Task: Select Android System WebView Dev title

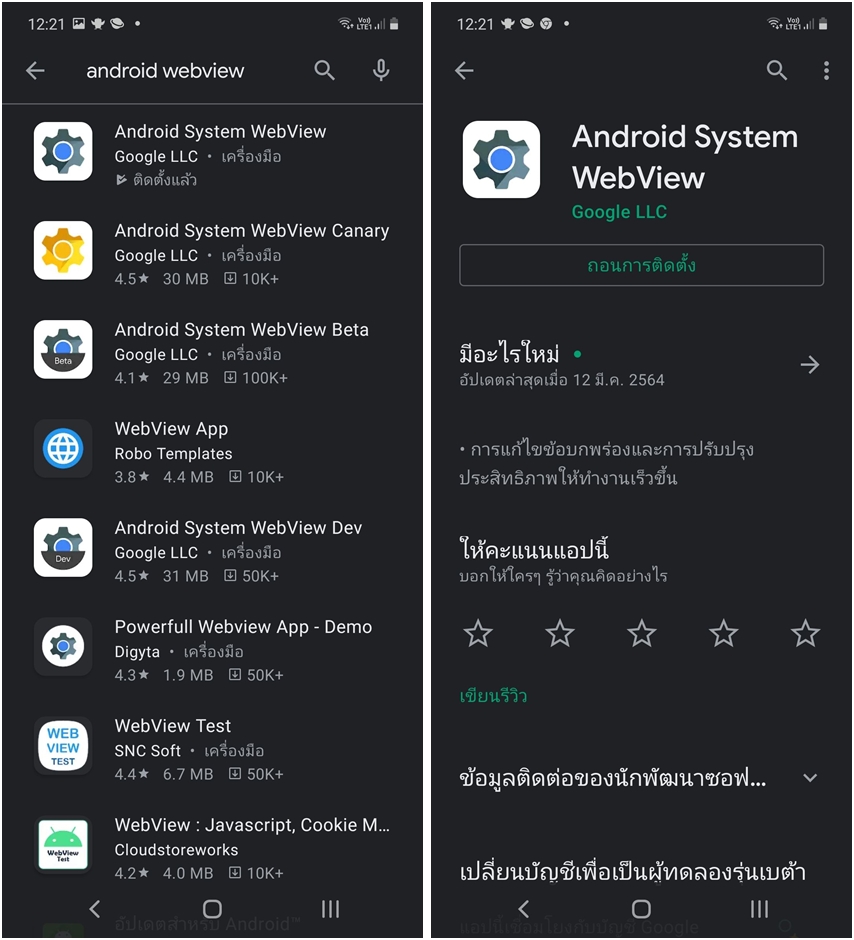Action: [239, 528]
